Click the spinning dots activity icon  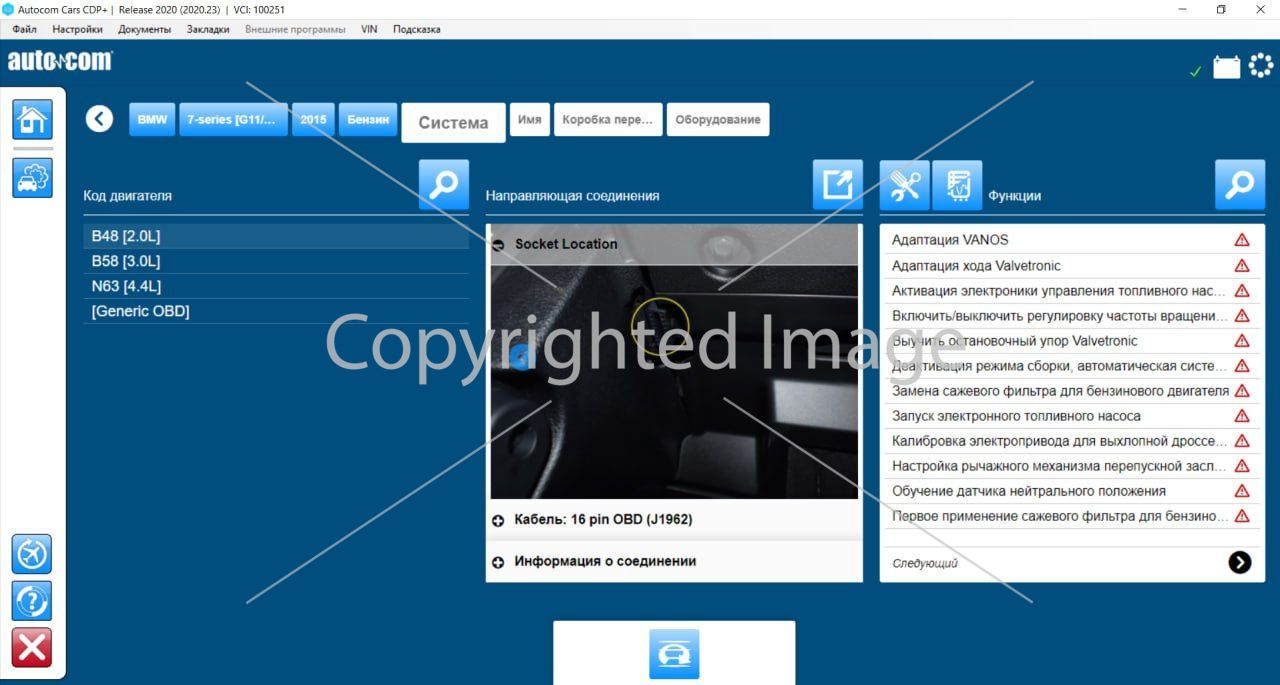pos(1261,66)
